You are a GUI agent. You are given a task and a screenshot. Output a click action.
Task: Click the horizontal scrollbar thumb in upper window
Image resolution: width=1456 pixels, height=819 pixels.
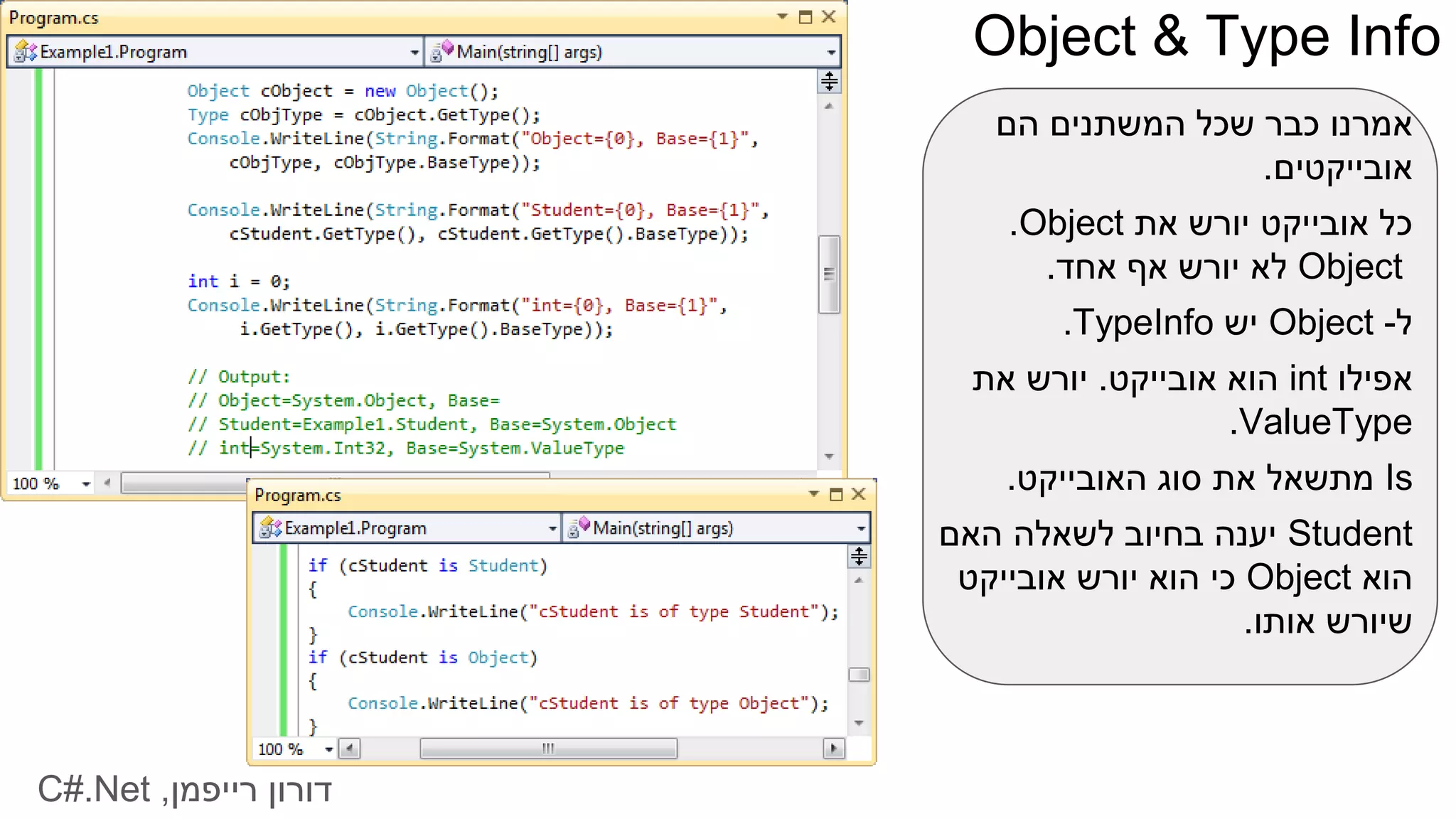(336, 482)
